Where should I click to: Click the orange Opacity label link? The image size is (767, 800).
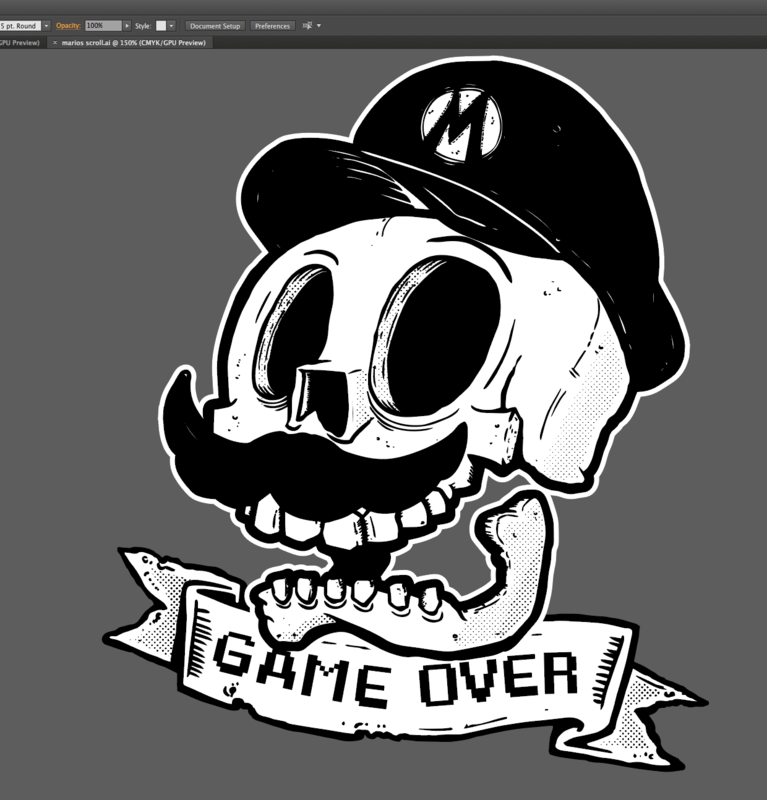tap(68, 26)
